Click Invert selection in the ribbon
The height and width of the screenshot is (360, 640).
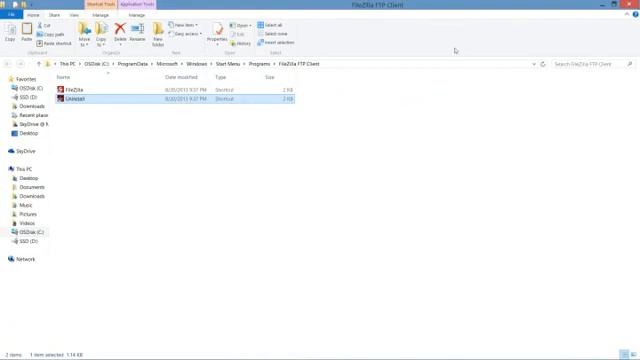276,42
